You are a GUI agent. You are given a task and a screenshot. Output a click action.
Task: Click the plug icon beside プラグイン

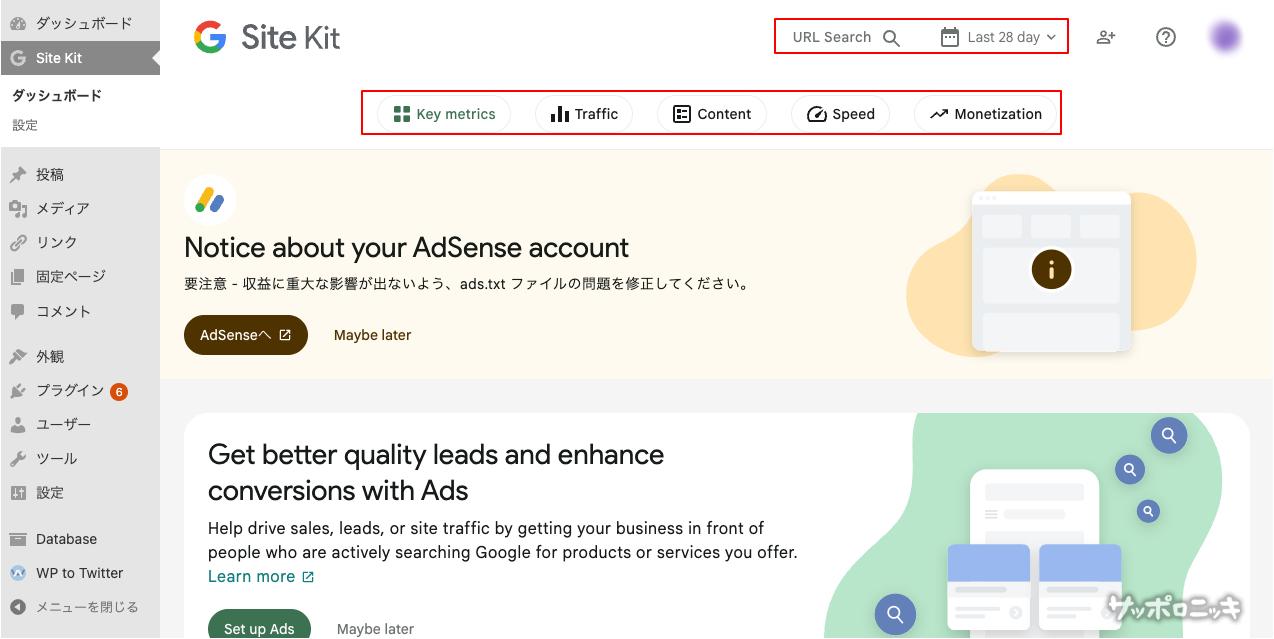tap(18, 391)
